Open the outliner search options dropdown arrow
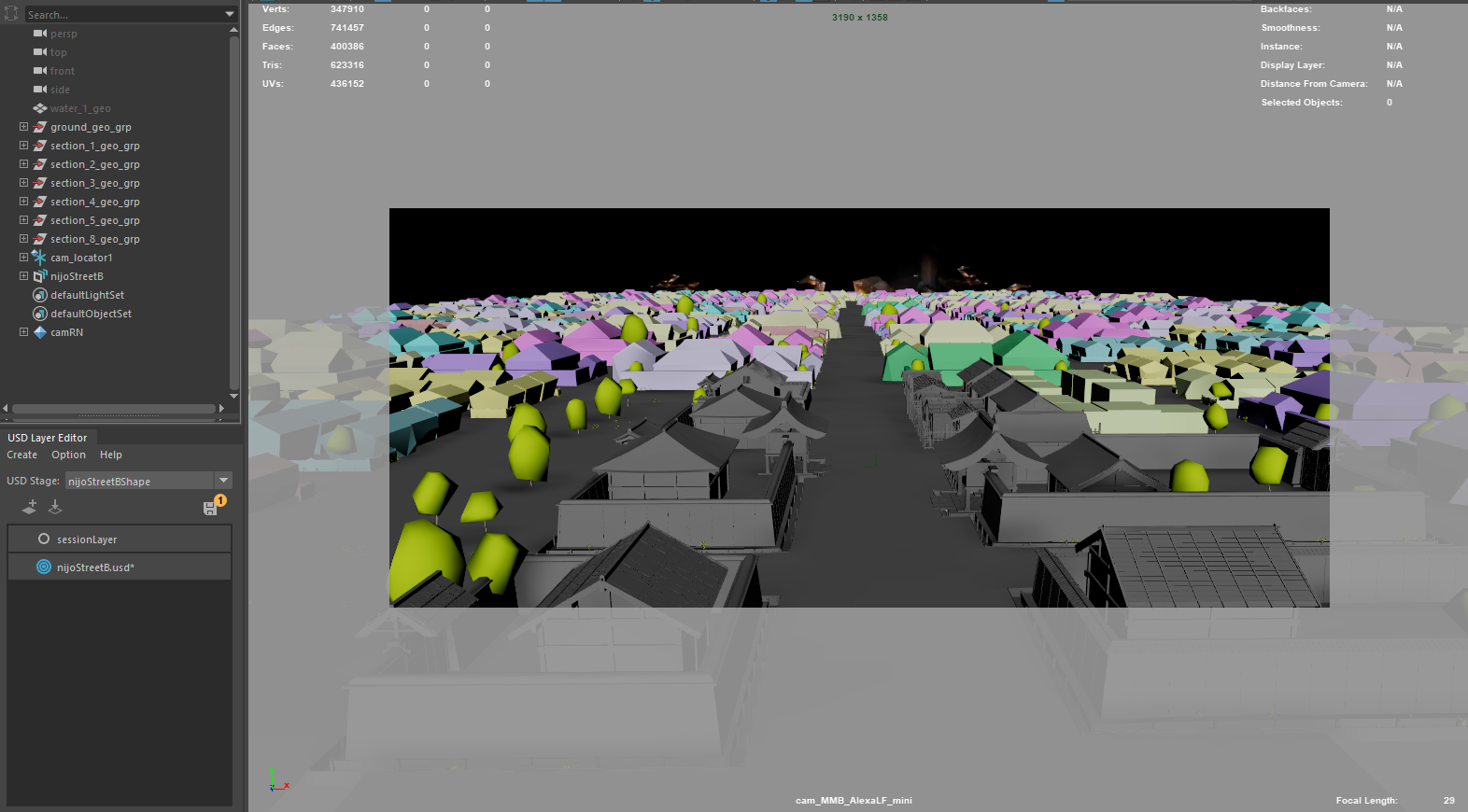The height and width of the screenshot is (812, 1468). tap(230, 14)
